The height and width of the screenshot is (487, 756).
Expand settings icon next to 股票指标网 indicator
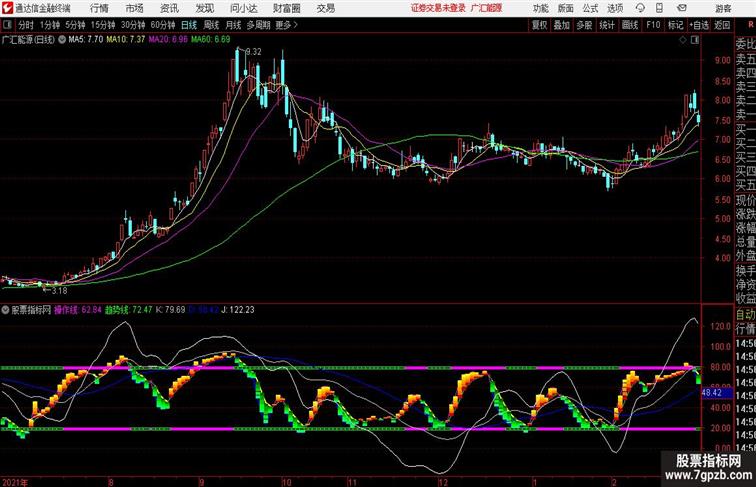5,310
